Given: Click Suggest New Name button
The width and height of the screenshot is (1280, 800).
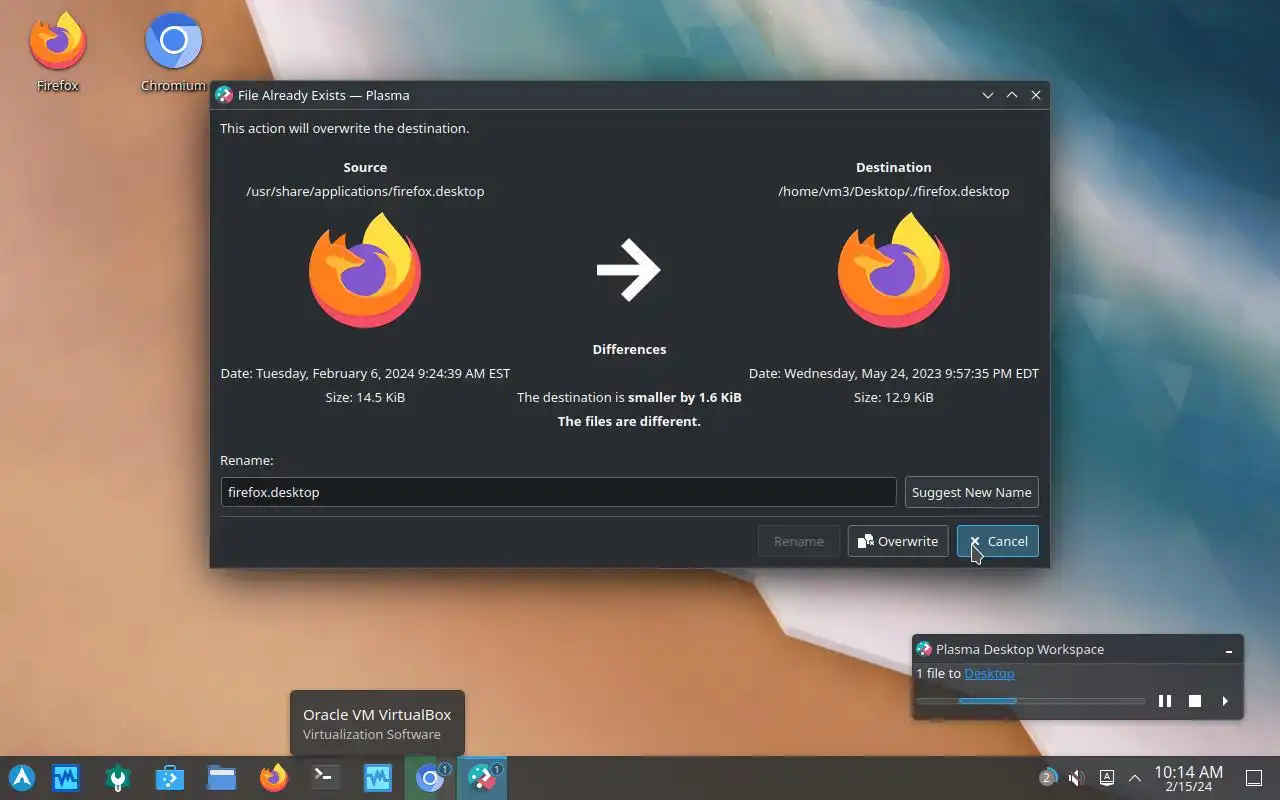Looking at the screenshot, I should click(x=972, y=492).
